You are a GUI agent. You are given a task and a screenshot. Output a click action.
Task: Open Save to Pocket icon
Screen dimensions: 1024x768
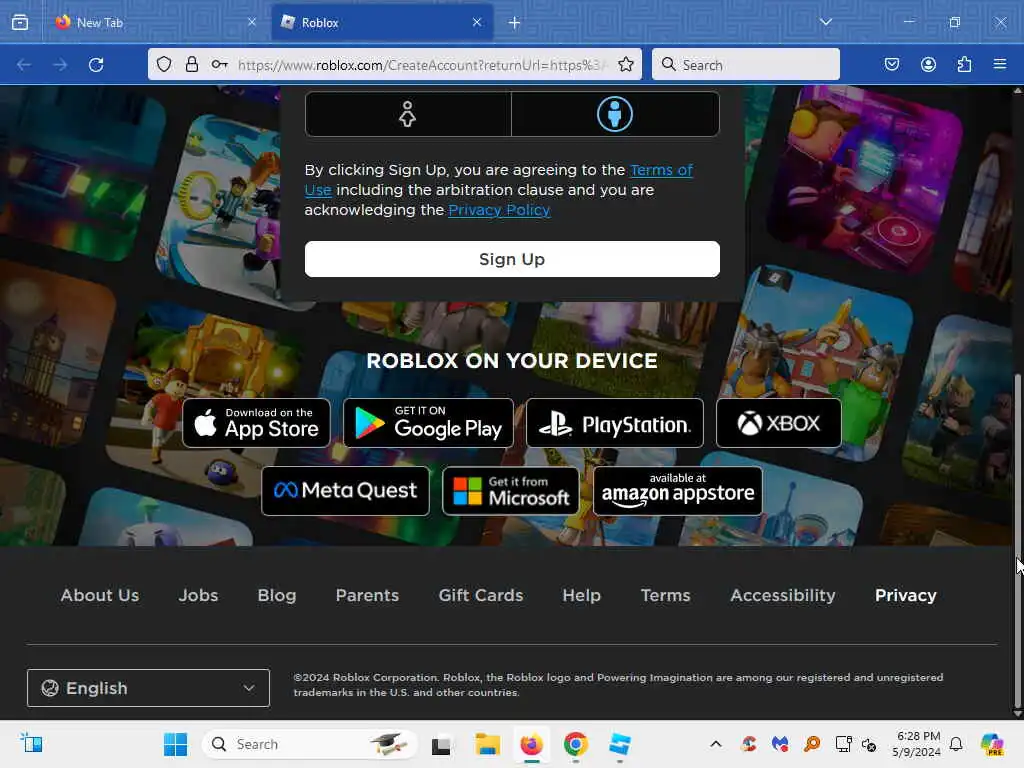(892, 64)
